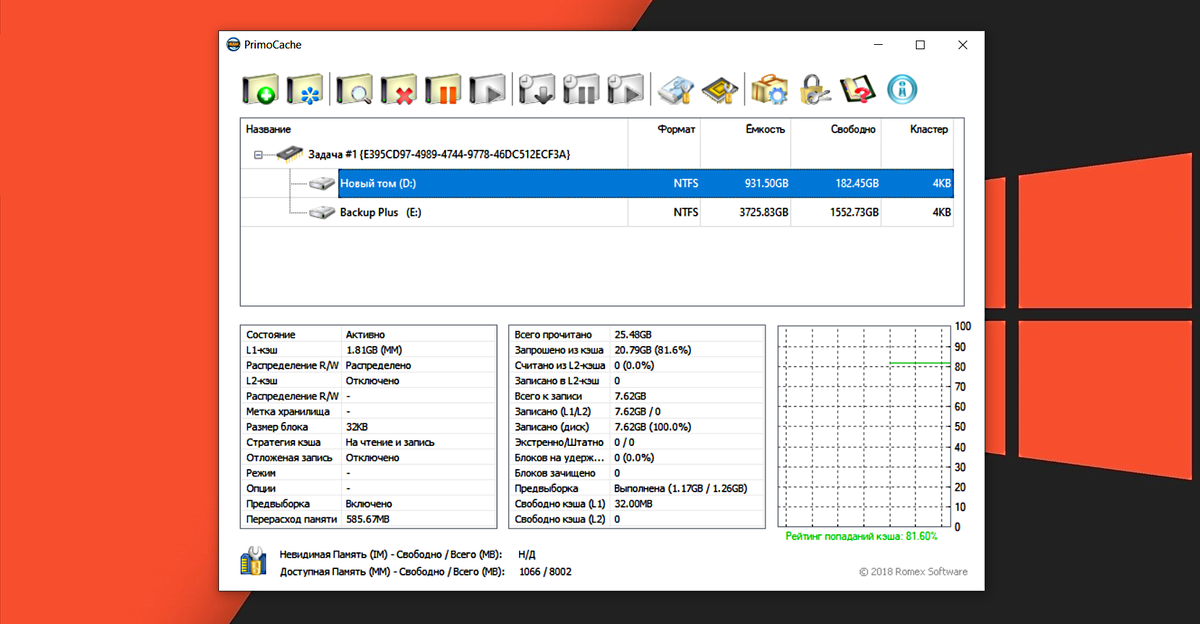The height and width of the screenshot is (624, 1200).
Task: Maximize the PrimoCache window
Action: point(920,45)
